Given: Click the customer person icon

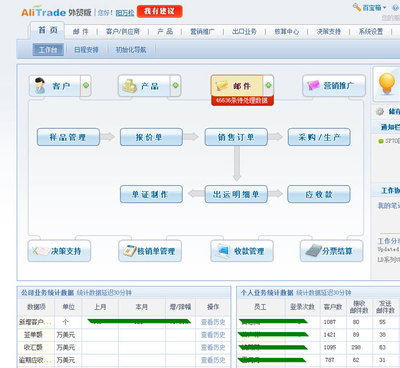Looking at the screenshot, I should coord(40,86).
